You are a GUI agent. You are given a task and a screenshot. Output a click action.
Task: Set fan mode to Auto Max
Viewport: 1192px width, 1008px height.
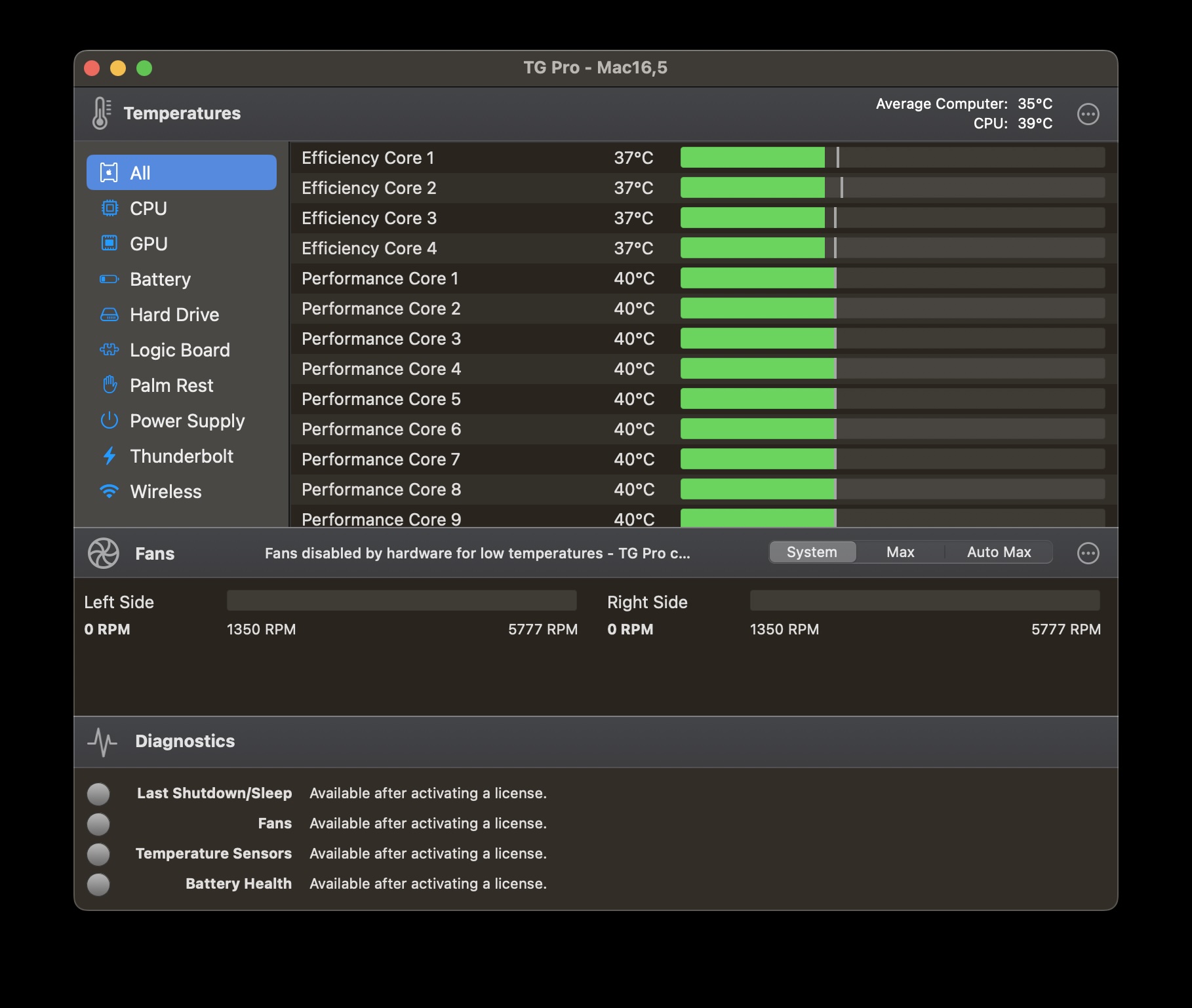click(x=999, y=552)
